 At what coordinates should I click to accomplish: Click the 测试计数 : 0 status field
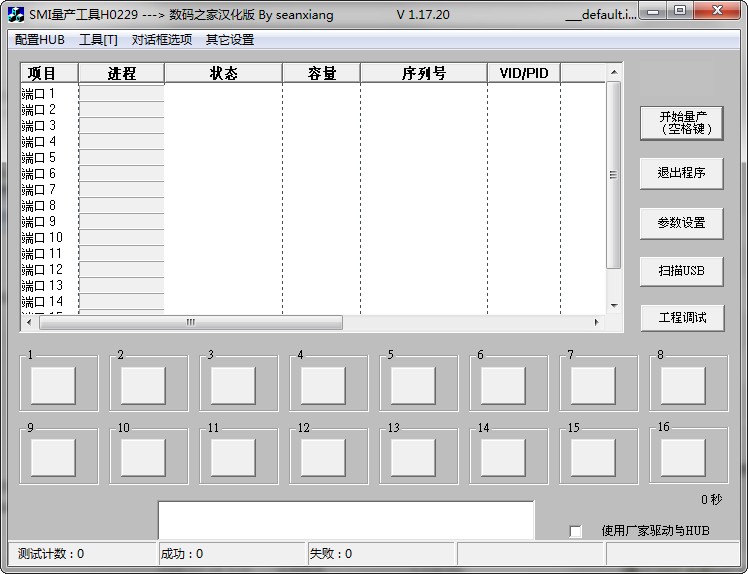tap(83, 553)
